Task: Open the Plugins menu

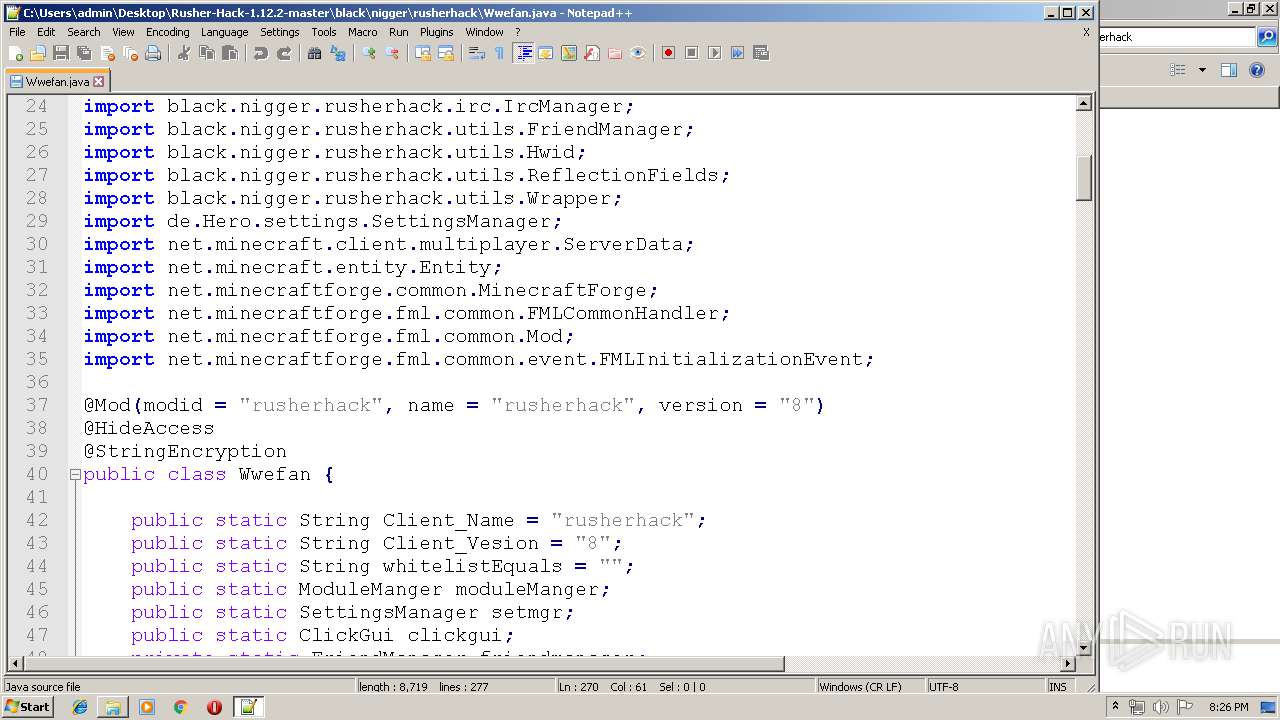Action: click(x=436, y=32)
